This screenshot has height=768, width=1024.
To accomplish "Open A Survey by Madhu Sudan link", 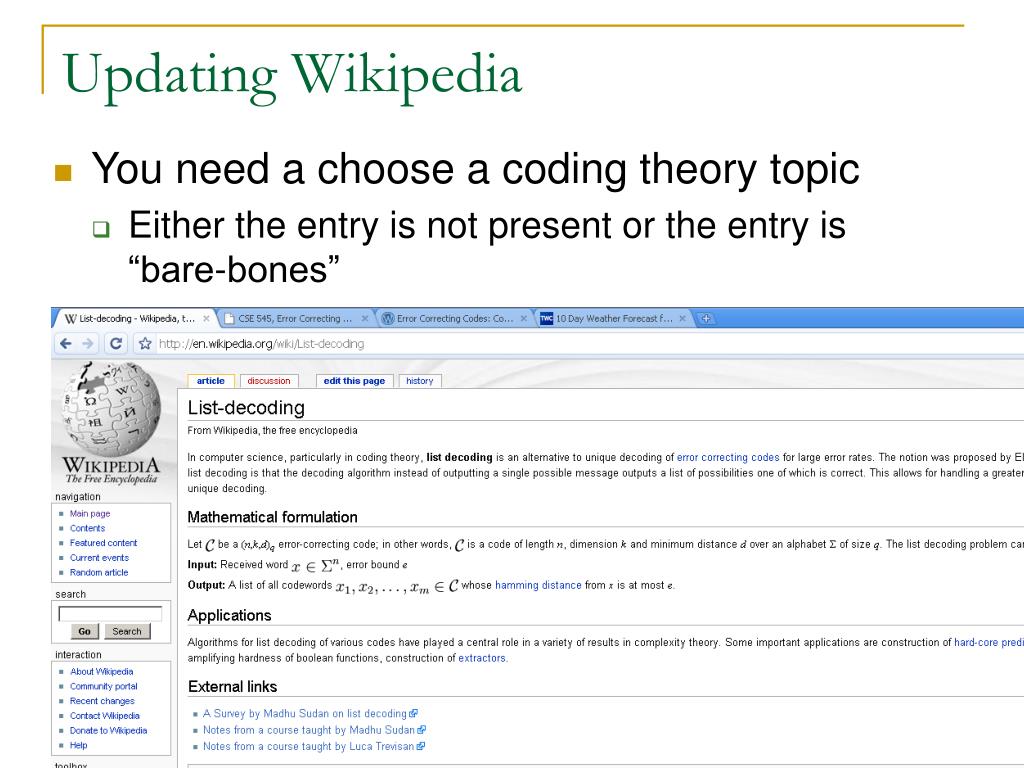I will [x=305, y=714].
